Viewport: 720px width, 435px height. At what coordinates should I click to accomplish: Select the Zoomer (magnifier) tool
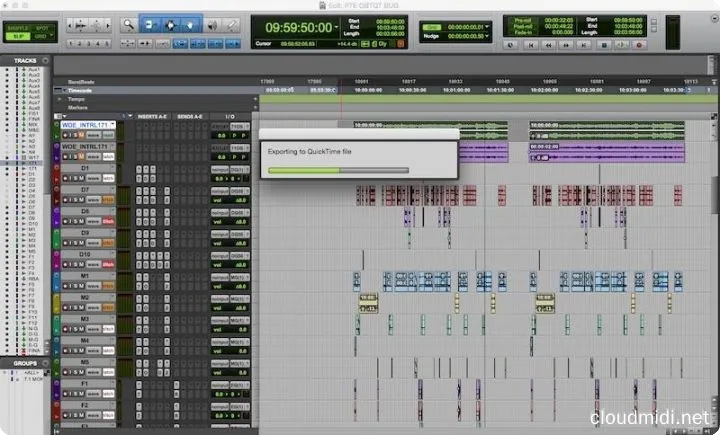coord(129,22)
